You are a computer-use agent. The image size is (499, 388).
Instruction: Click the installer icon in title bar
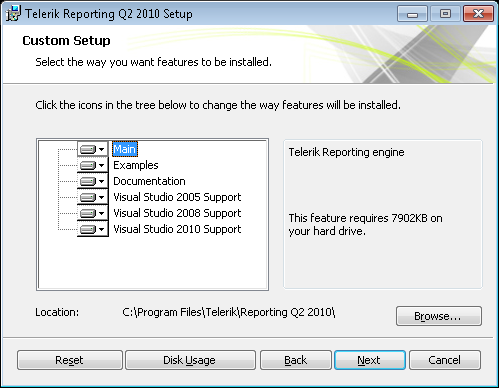point(13,14)
